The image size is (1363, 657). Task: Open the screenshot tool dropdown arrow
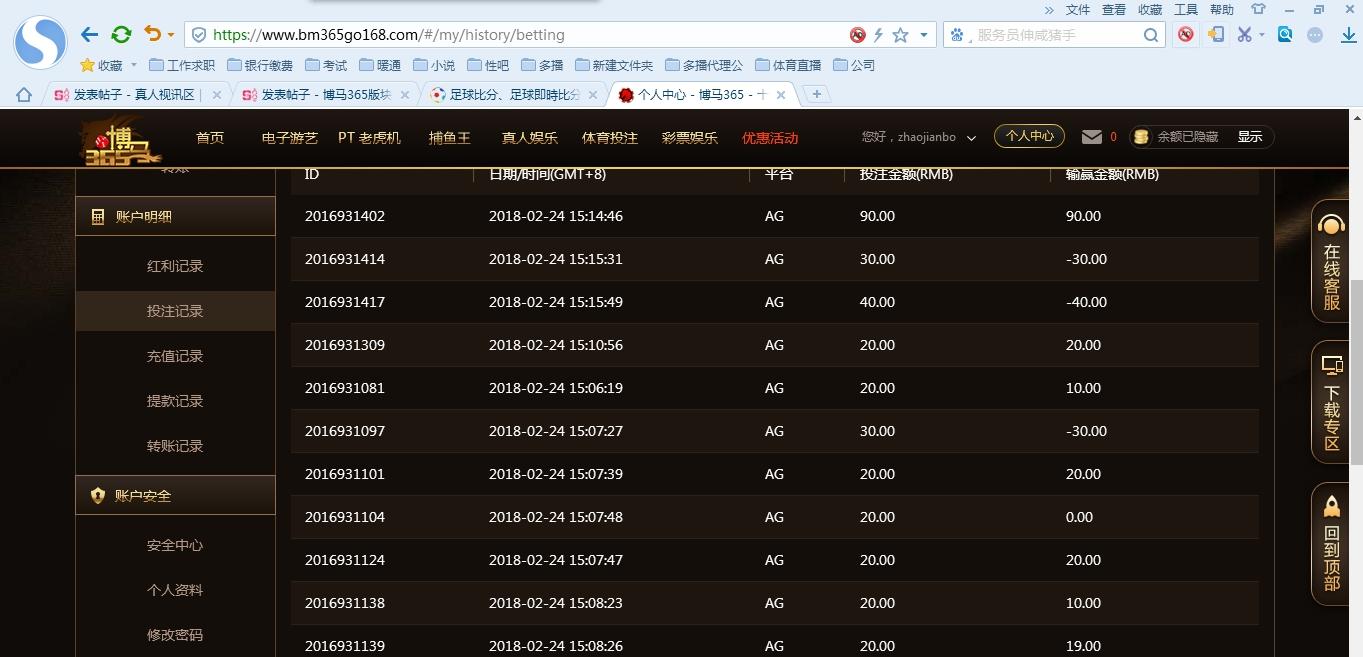[1261, 35]
